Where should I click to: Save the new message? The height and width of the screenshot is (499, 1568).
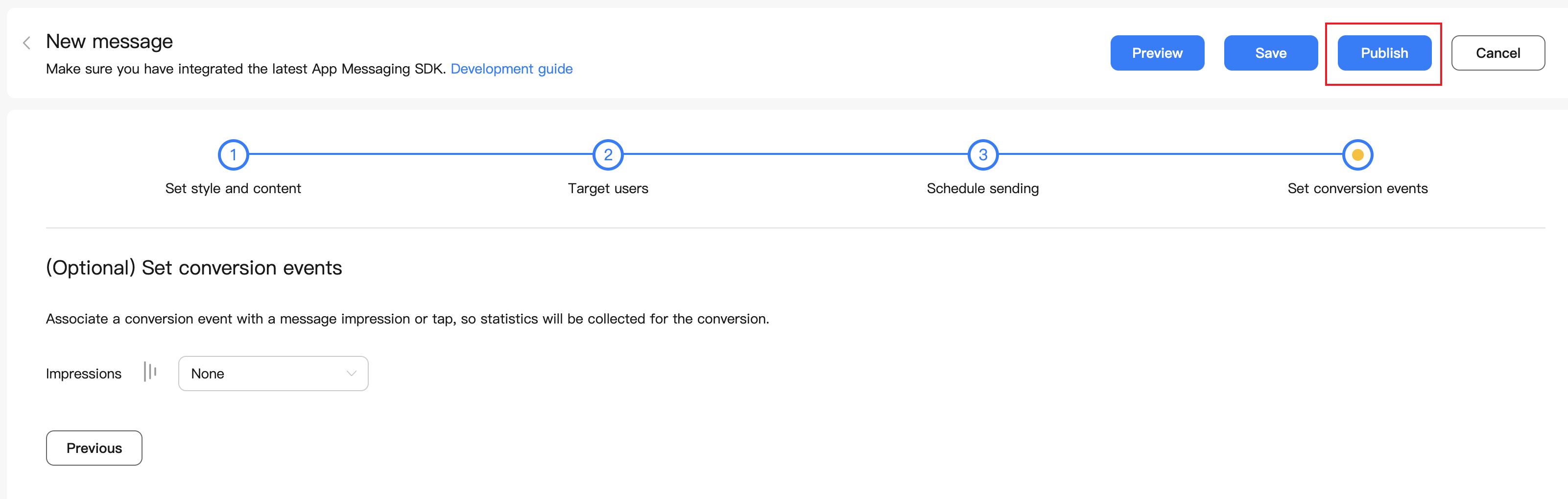coord(1270,53)
